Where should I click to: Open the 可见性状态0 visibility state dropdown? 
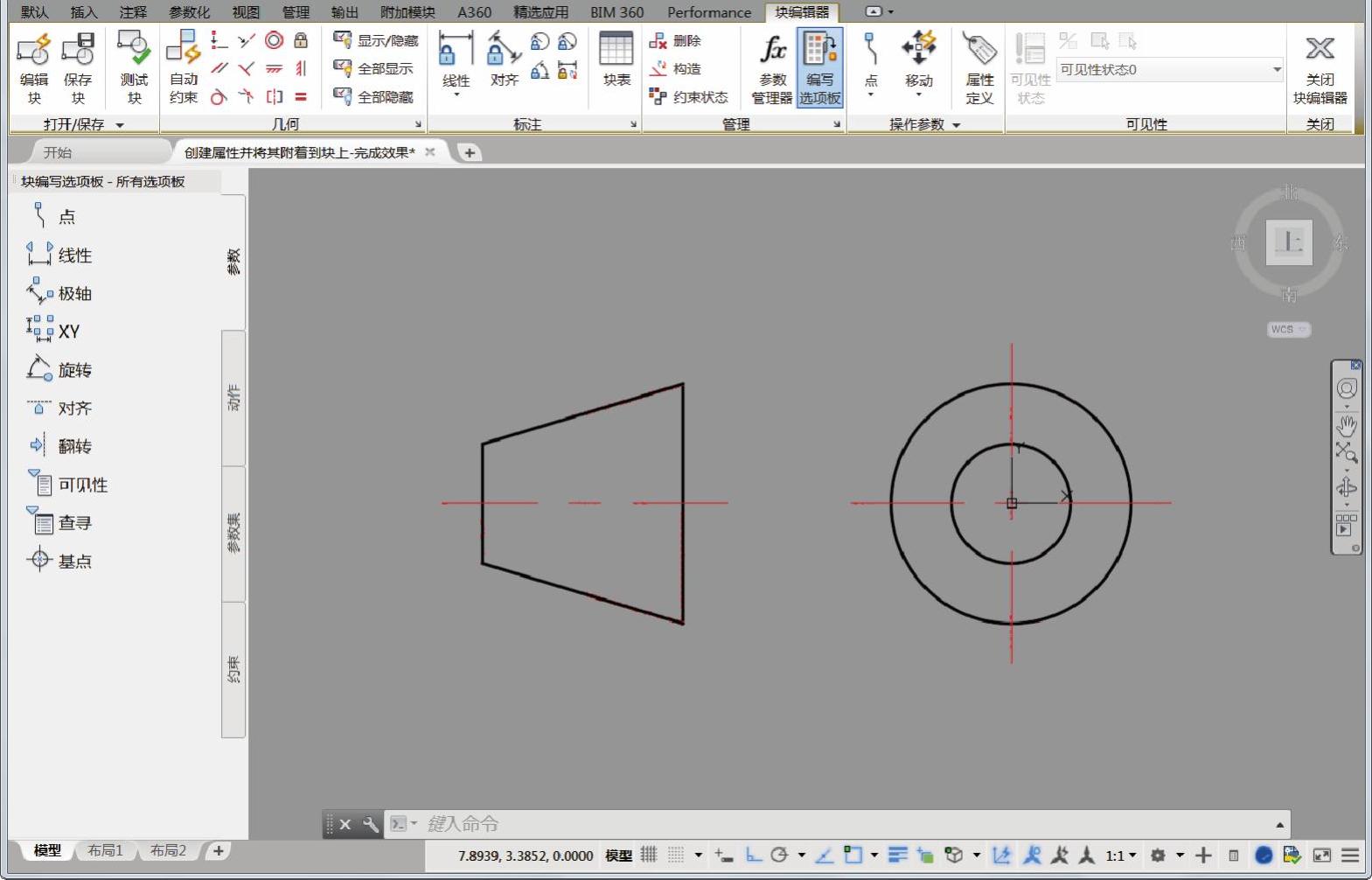1170,69
